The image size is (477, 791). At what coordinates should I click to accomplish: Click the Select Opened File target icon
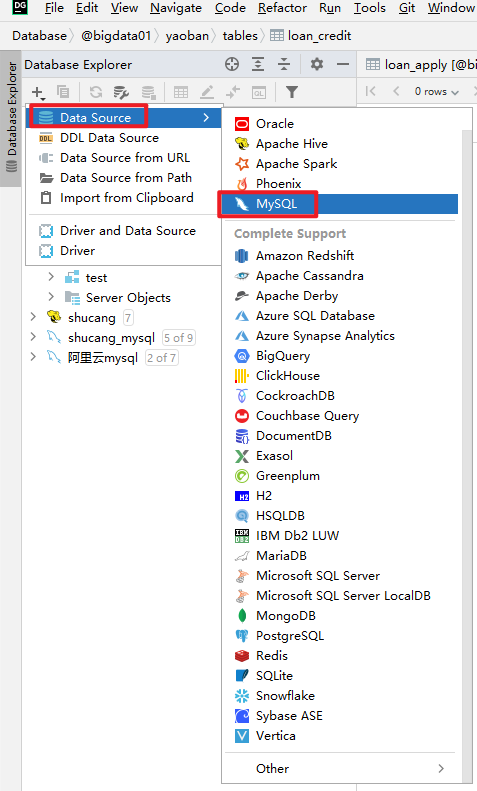232,64
